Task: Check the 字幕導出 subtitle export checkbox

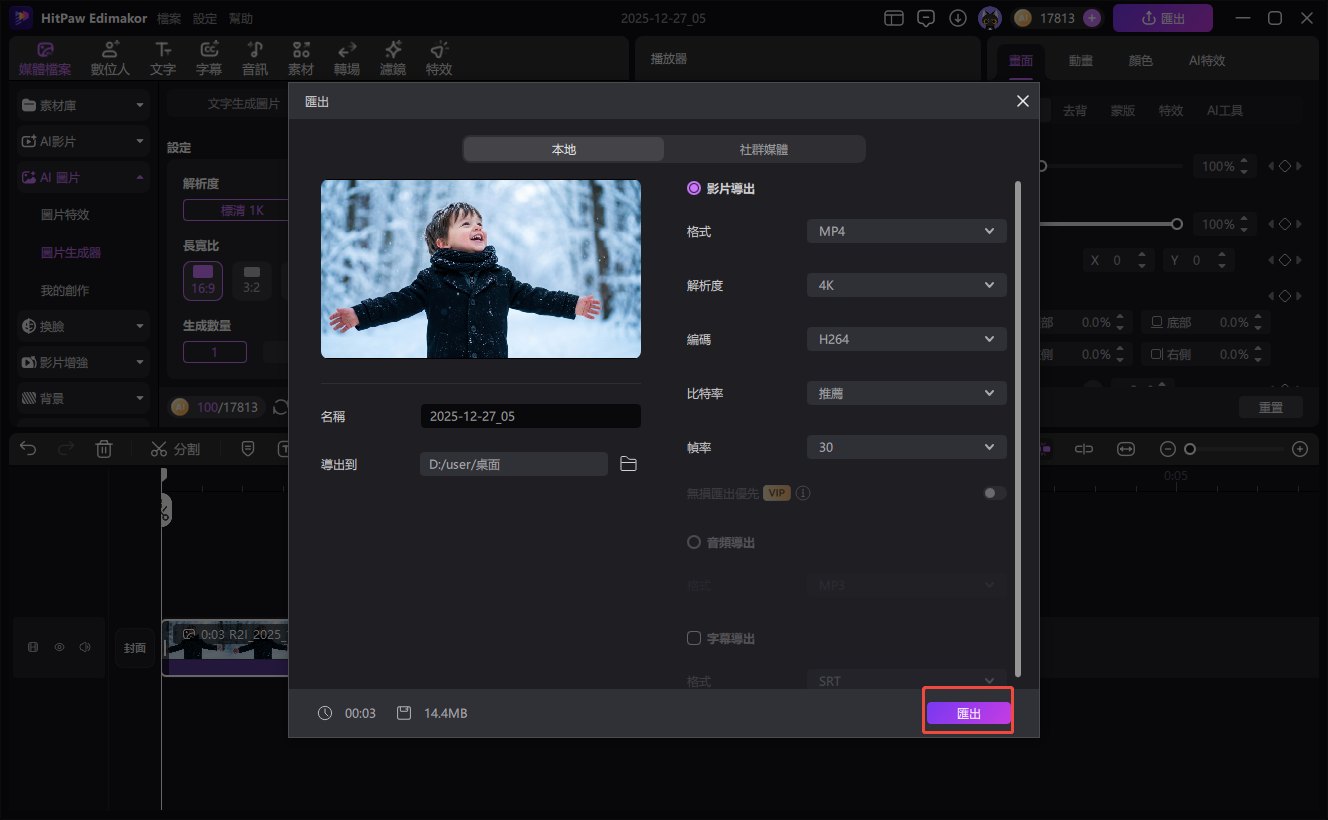Action: tap(694, 638)
